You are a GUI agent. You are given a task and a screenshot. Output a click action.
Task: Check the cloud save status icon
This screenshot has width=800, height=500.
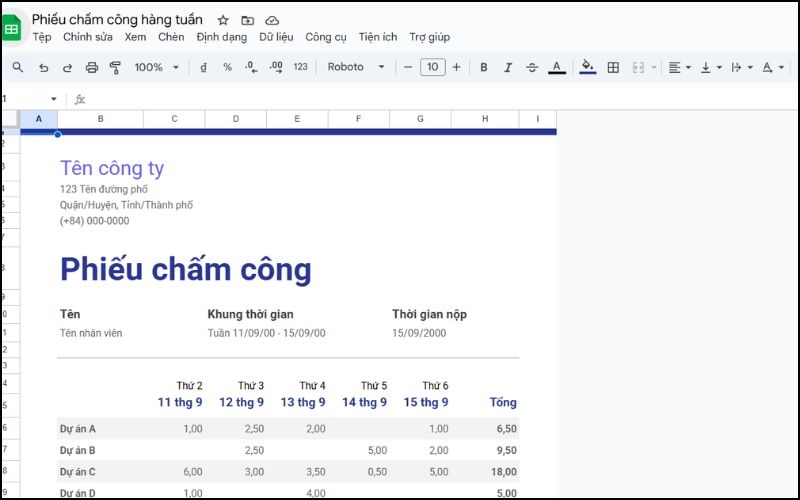272,20
